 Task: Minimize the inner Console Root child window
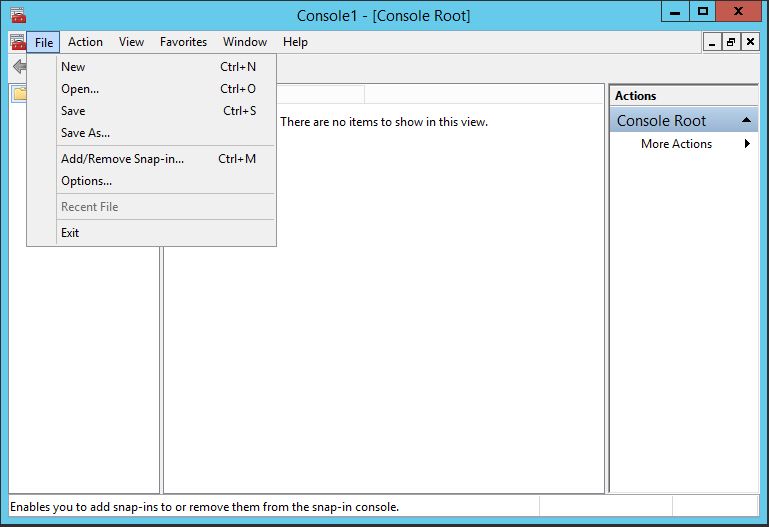(711, 42)
